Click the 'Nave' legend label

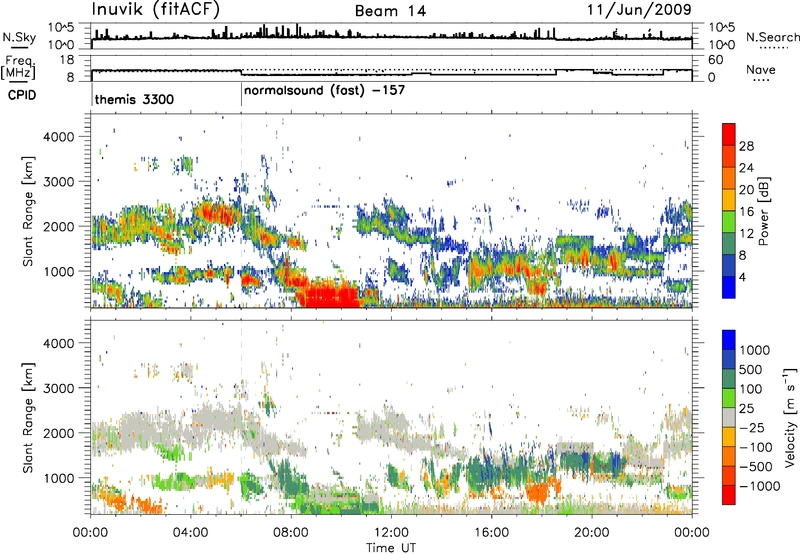[761, 69]
